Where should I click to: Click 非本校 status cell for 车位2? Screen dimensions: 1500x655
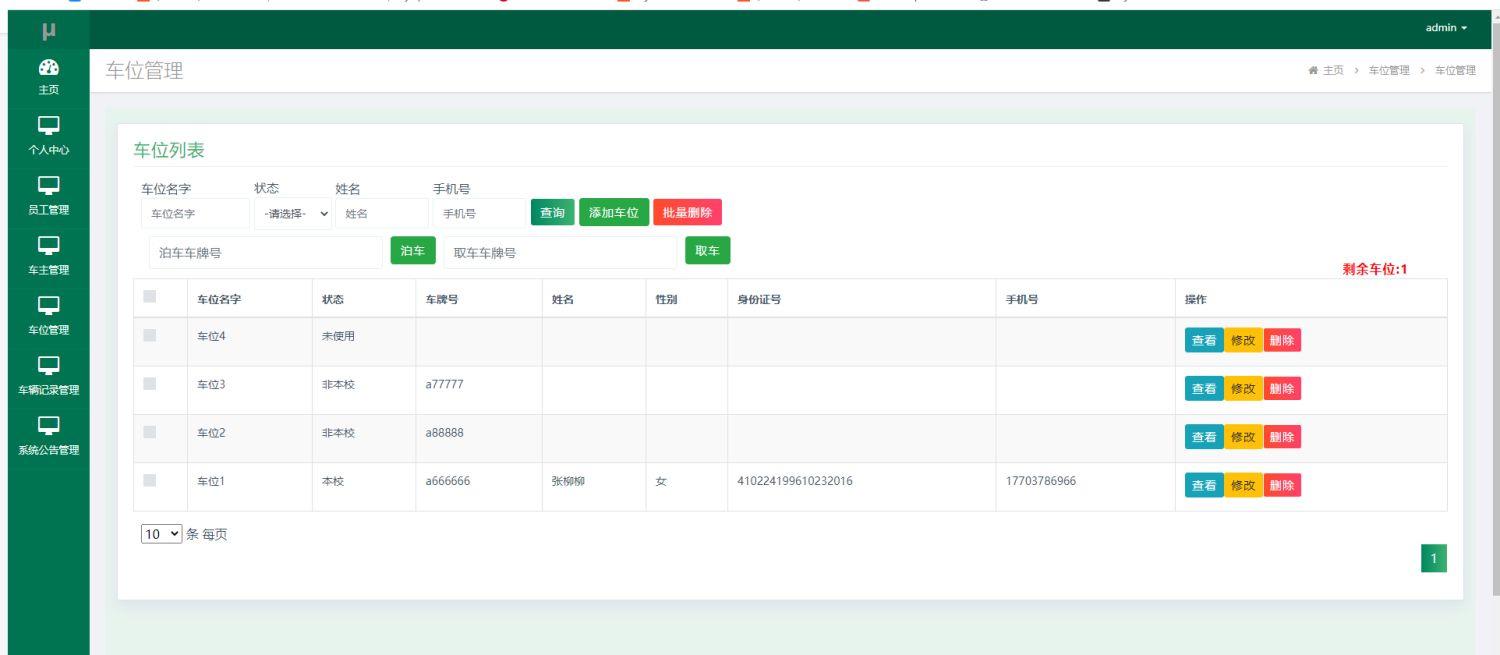(x=338, y=432)
